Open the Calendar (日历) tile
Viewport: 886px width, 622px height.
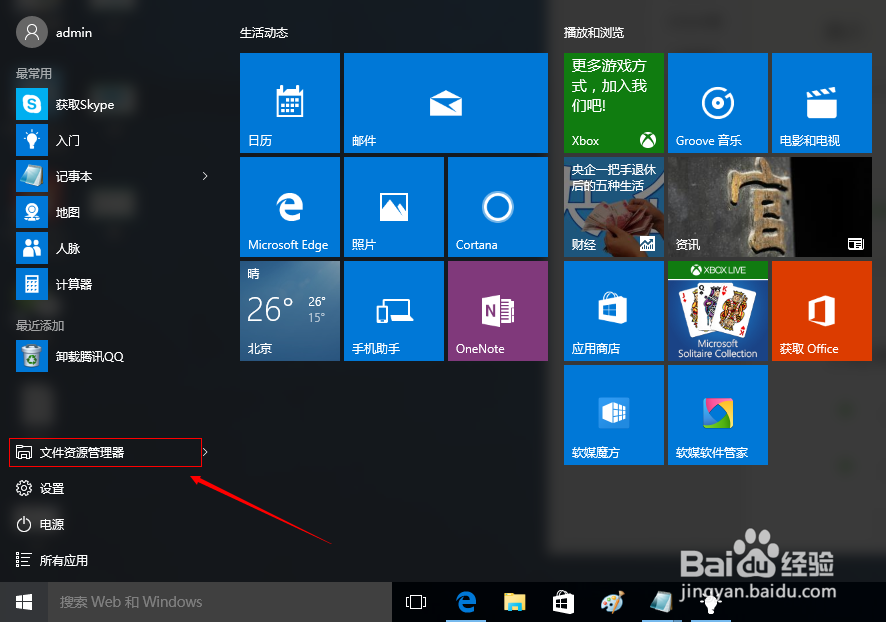[290, 103]
